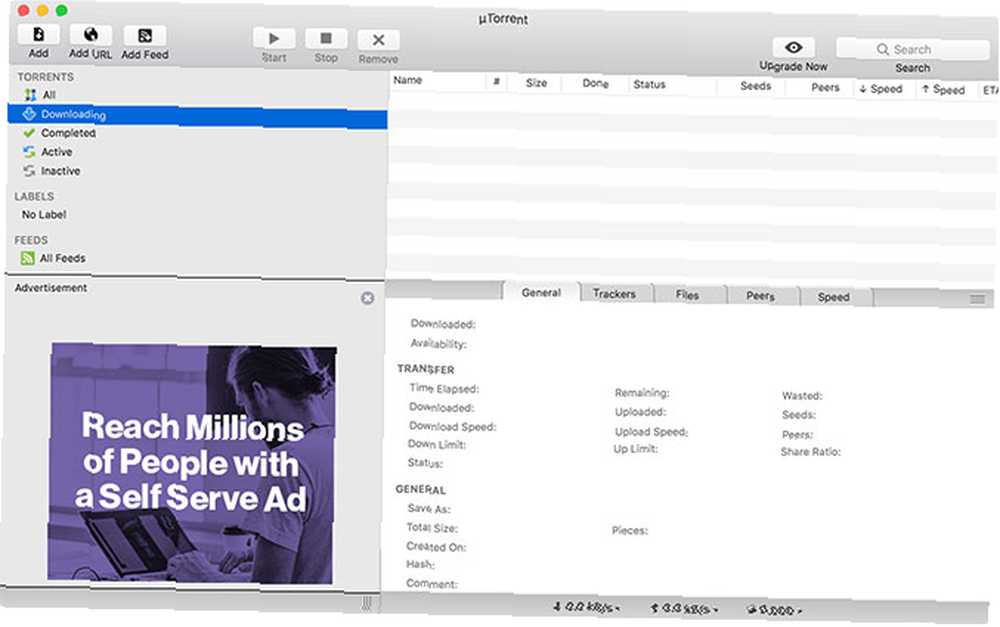Switch to the Speed tab
The height and width of the screenshot is (627, 1000).
pyautogui.click(x=834, y=297)
